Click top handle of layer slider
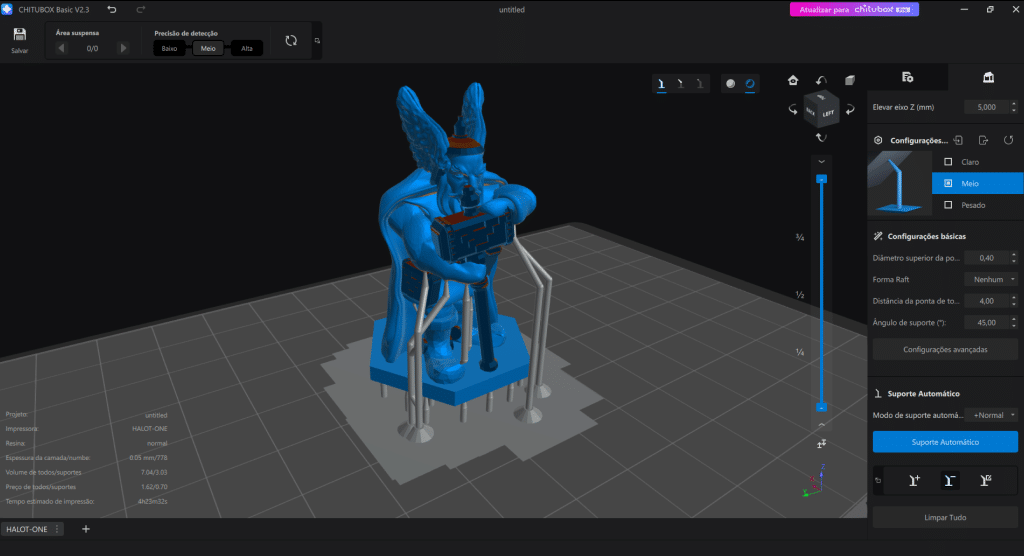The height and width of the screenshot is (556, 1024). [822, 178]
